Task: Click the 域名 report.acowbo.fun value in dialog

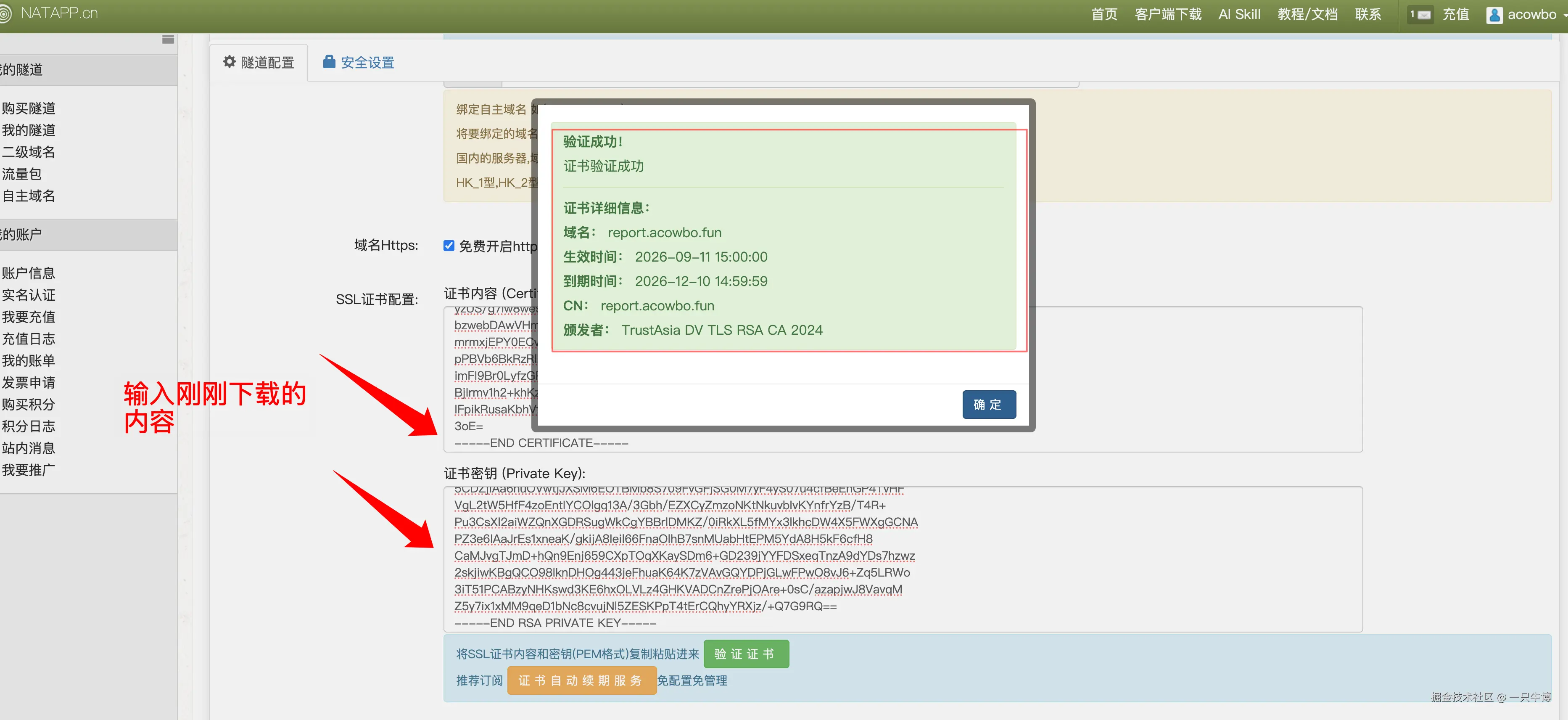Action: coord(664,233)
